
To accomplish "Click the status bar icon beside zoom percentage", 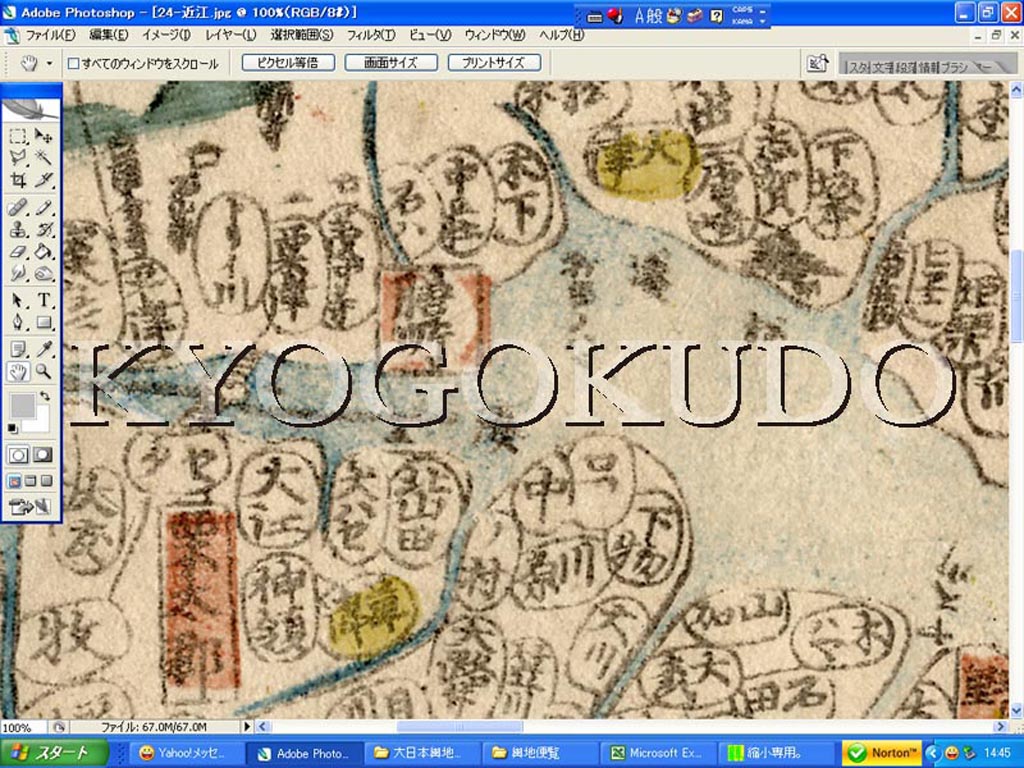I will [59, 727].
